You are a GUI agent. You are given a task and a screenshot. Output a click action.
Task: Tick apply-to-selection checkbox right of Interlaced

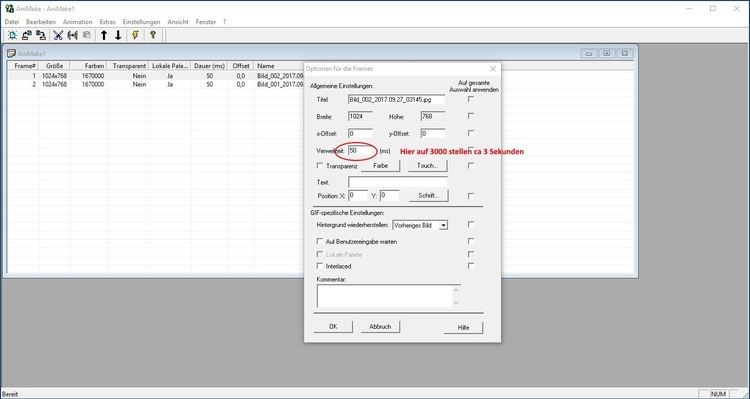(x=471, y=266)
